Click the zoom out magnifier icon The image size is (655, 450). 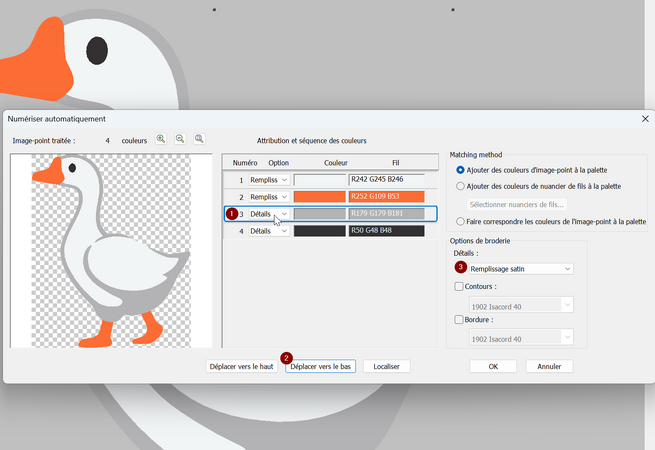pos(180,139)
